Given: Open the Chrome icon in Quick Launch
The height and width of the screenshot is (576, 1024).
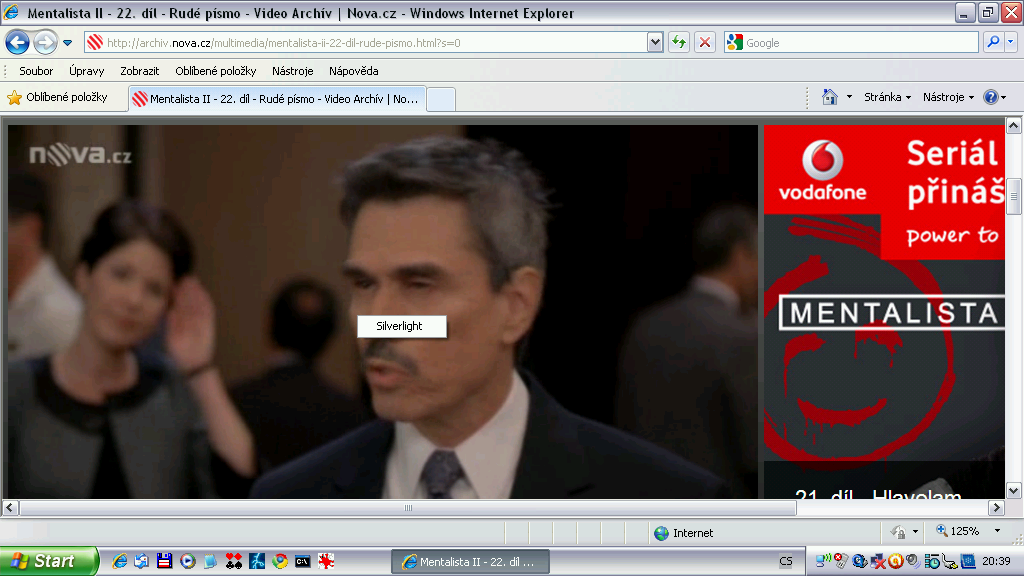Looking at the screenshot, I should click(280, 561).
